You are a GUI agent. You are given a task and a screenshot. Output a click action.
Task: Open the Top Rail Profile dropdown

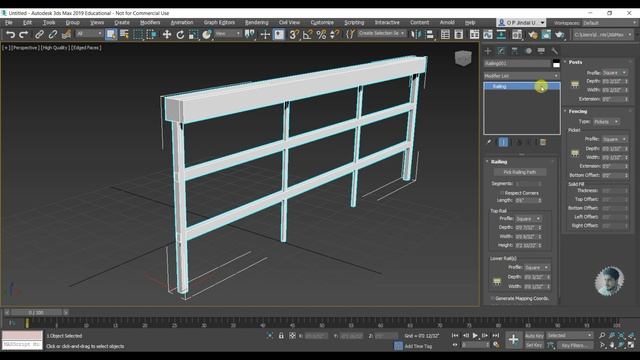pos(528,219)
